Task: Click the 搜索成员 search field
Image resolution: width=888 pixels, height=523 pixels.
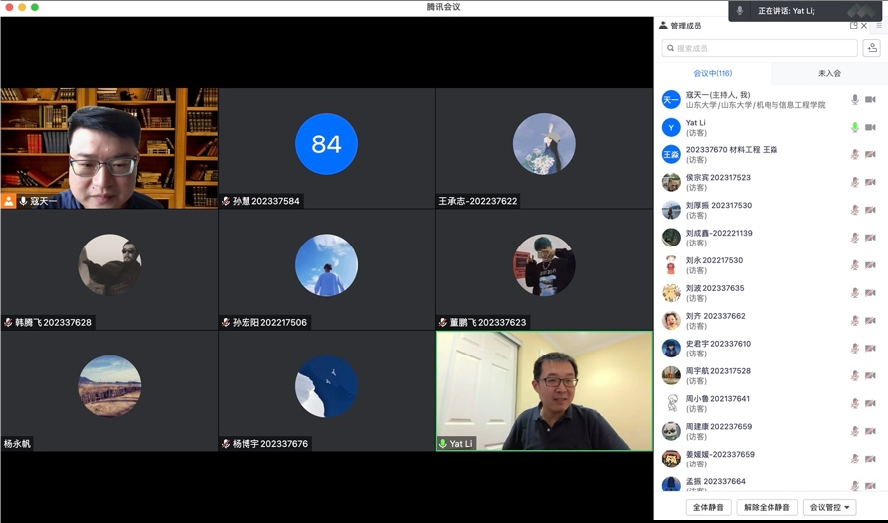Action: click(759, 48)
